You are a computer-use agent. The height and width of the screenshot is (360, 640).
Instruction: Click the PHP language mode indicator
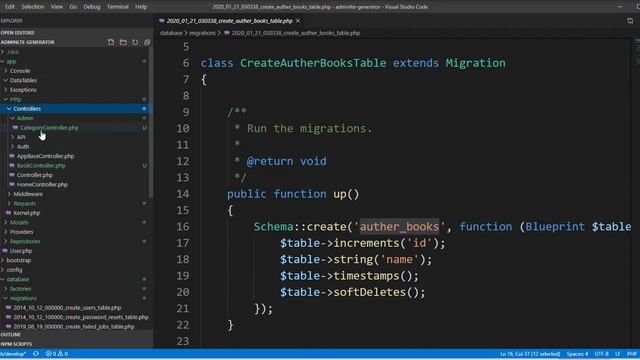(632, 354)
